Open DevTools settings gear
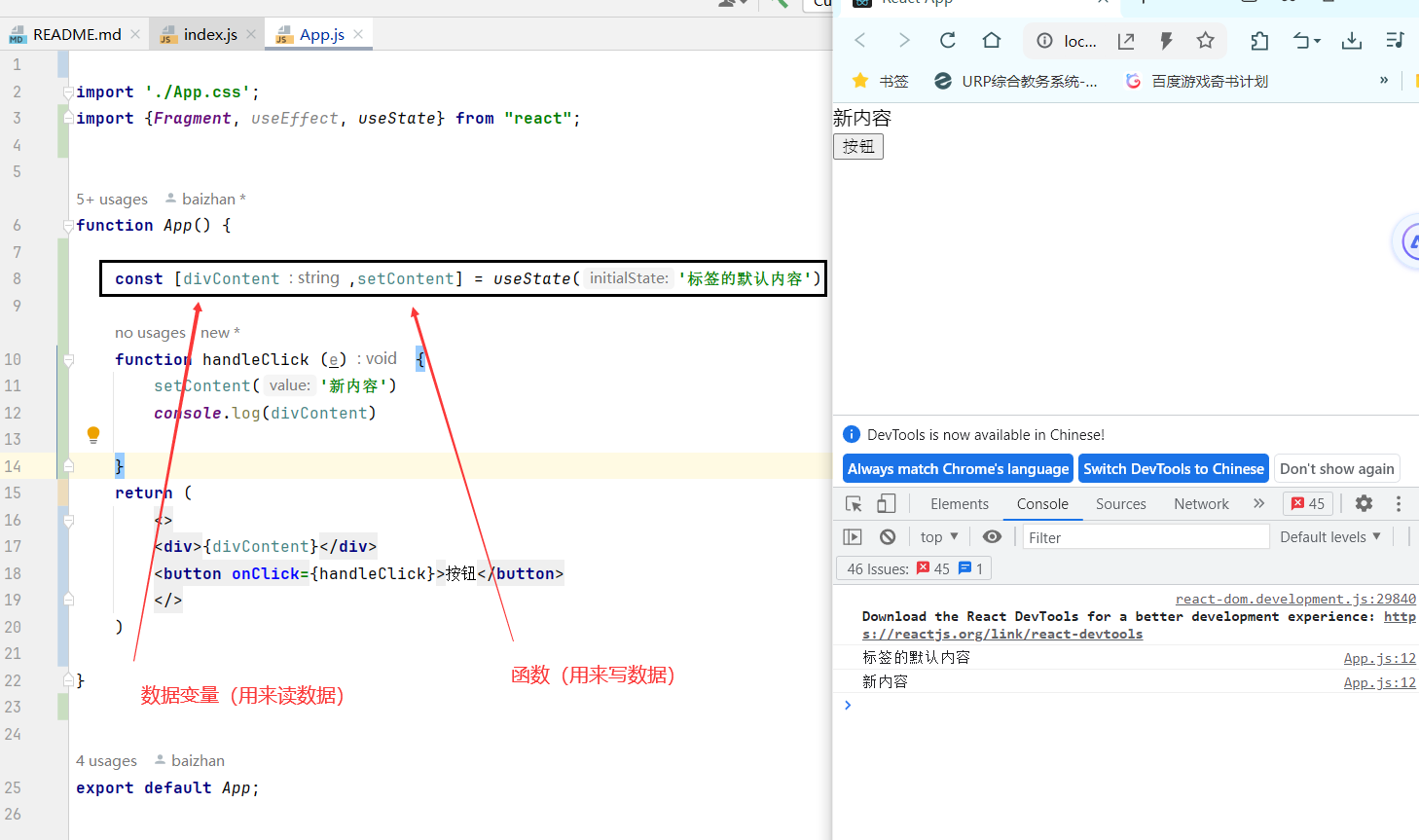This screenshot has width=1419, height=840. pyautogui.click(x=1364, y=503)
